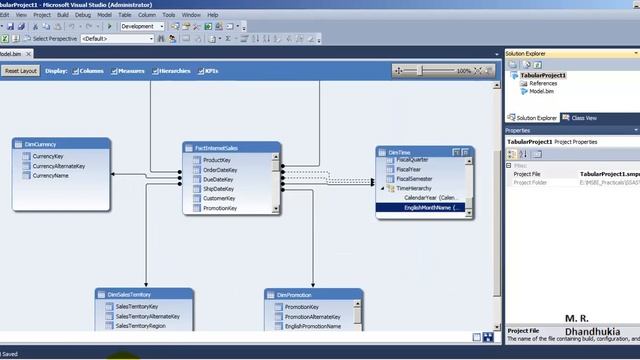
Task: Close the Model.bim document tab
Action: coord(28,54)
